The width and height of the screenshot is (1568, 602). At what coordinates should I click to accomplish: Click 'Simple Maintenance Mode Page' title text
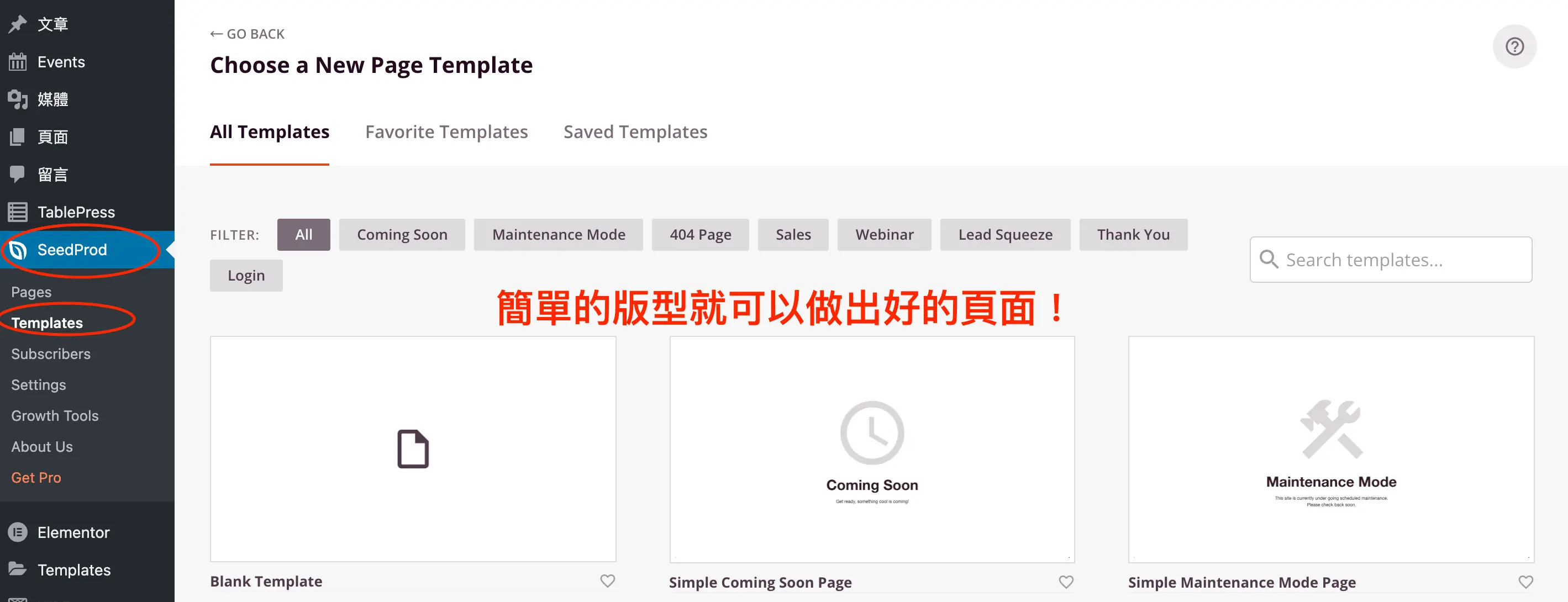click(x=1241, y=582)
